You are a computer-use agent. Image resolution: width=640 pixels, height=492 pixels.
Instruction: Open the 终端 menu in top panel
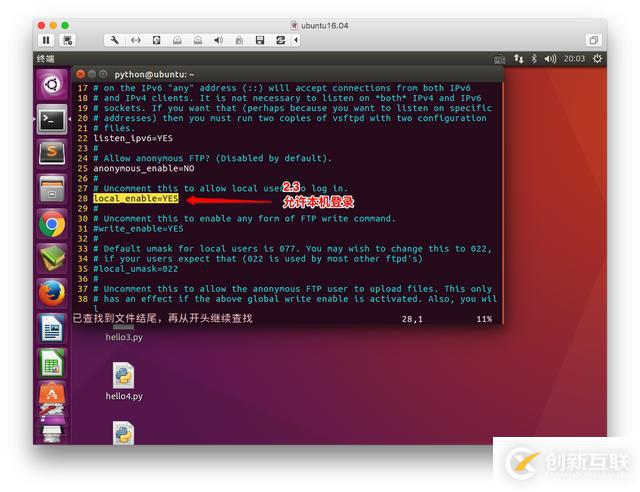point(45,59)
